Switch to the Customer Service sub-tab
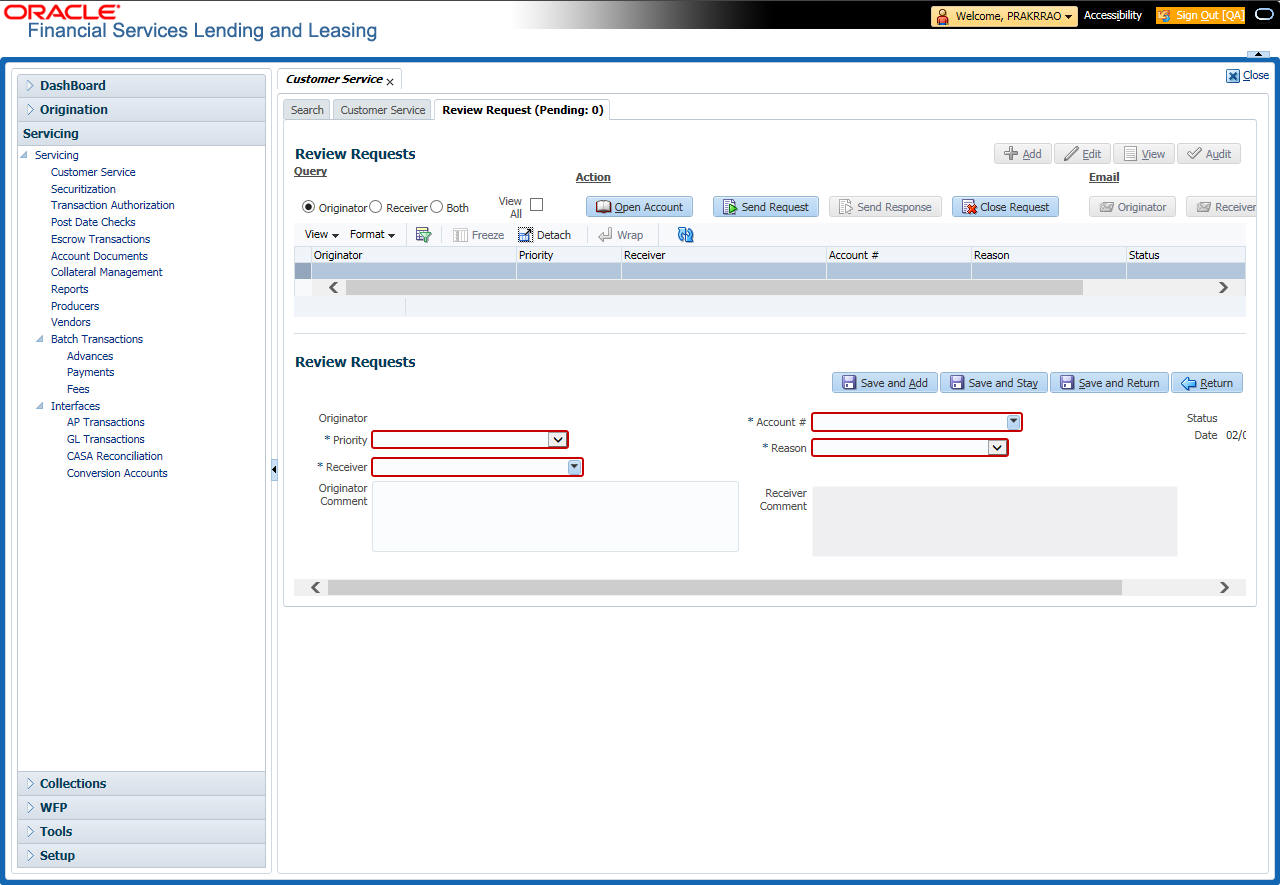The height and width of the screenshot is (885, 1280). (x=383, y=110)
